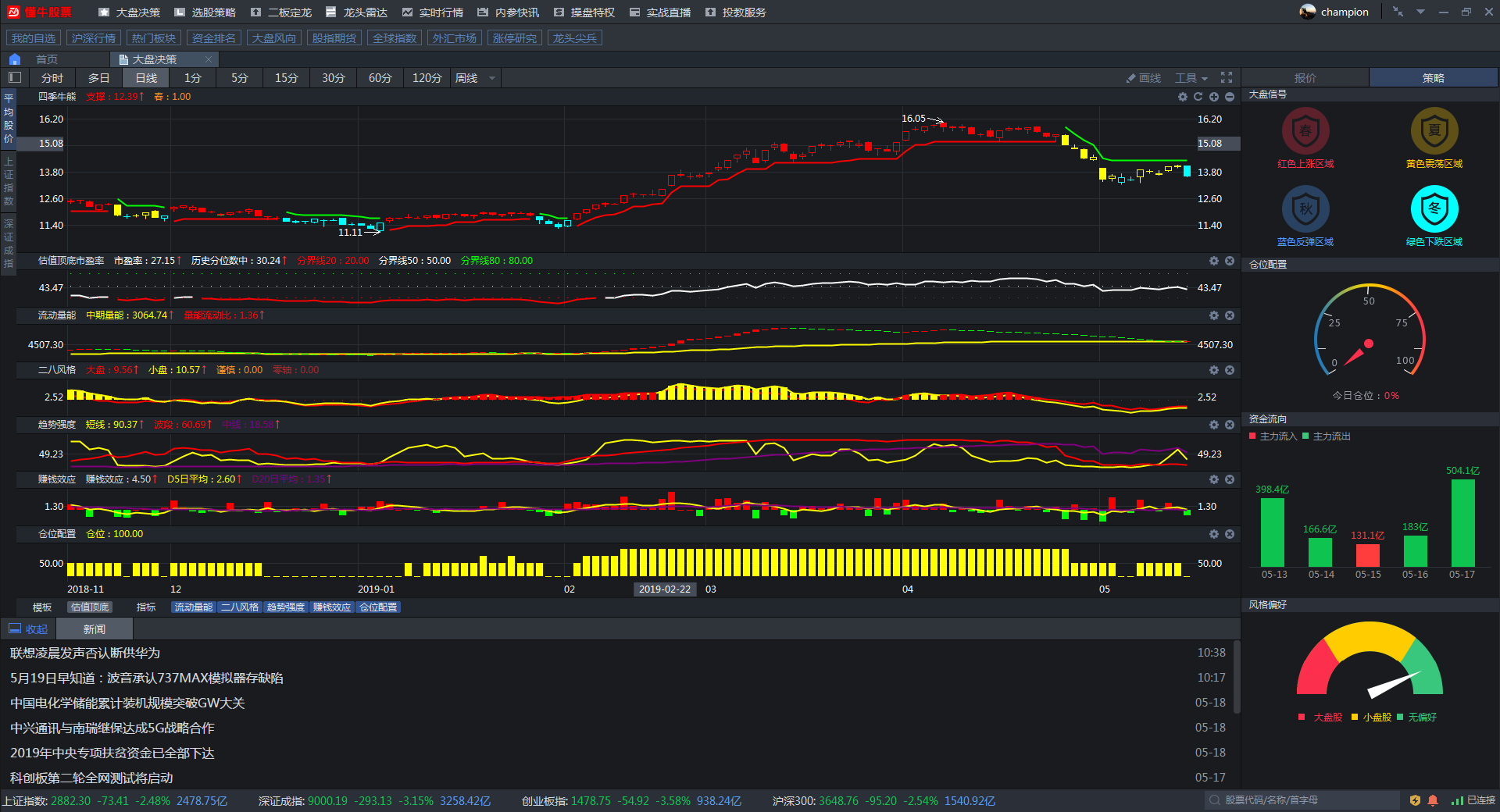Open news 科创板第二轮全网测试将启动
This screenshot has width=1500, height=812.
[x=91, y=778]
